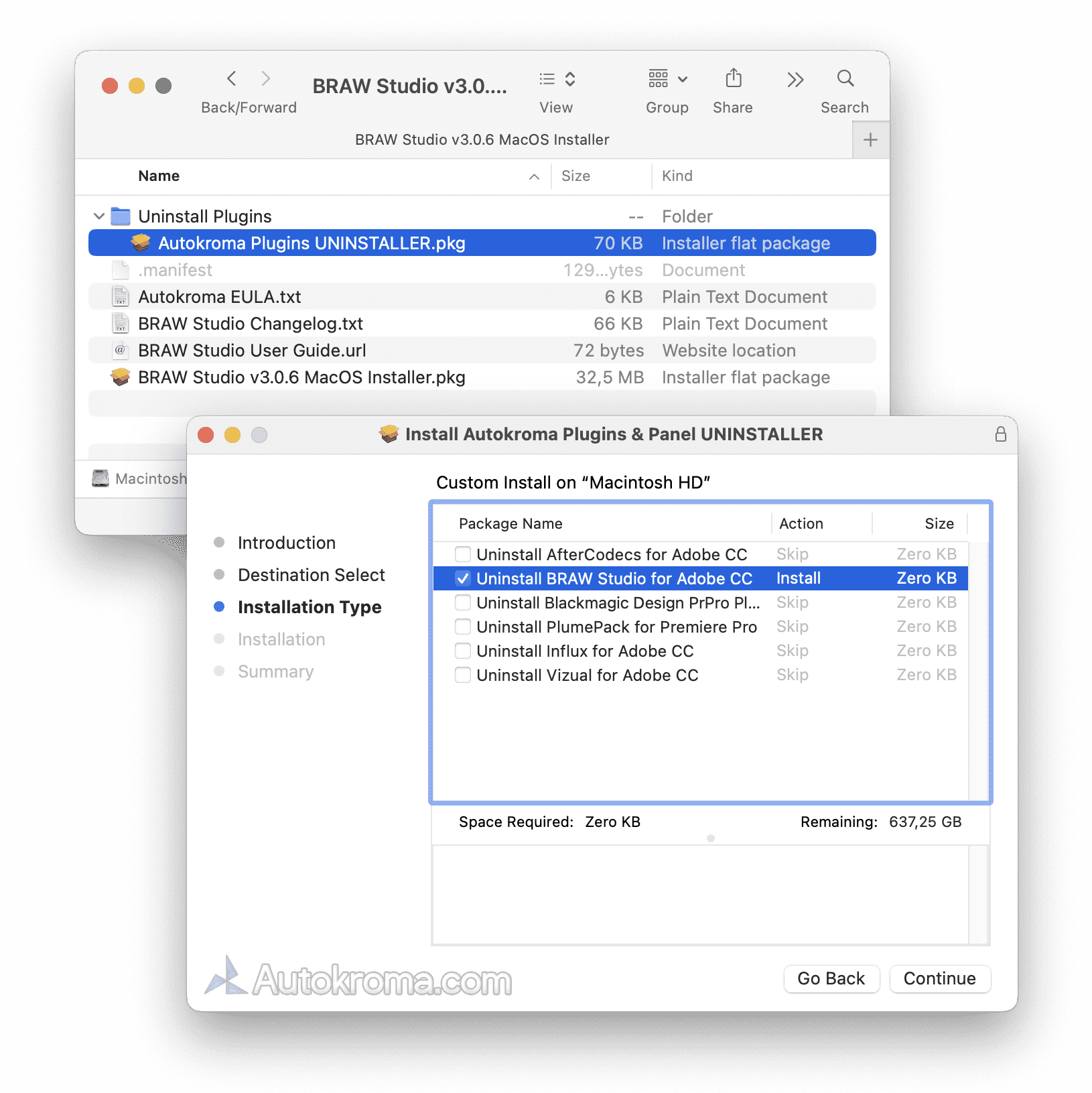Check Uninstall PlumePack for Premiere Pro
This screenshot has height=1093, width=1092.
coord(463,627)
